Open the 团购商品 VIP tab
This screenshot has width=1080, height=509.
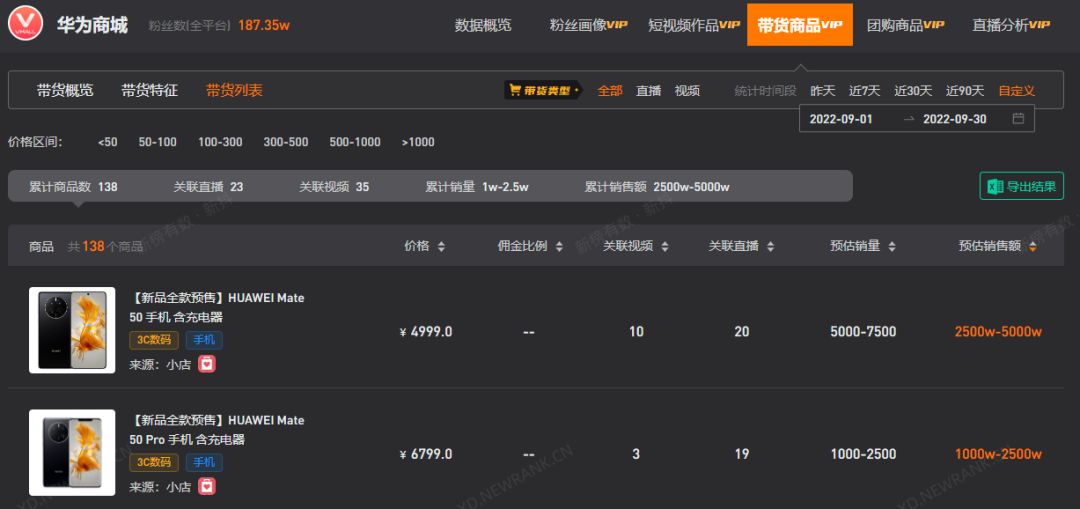[905, 25]
